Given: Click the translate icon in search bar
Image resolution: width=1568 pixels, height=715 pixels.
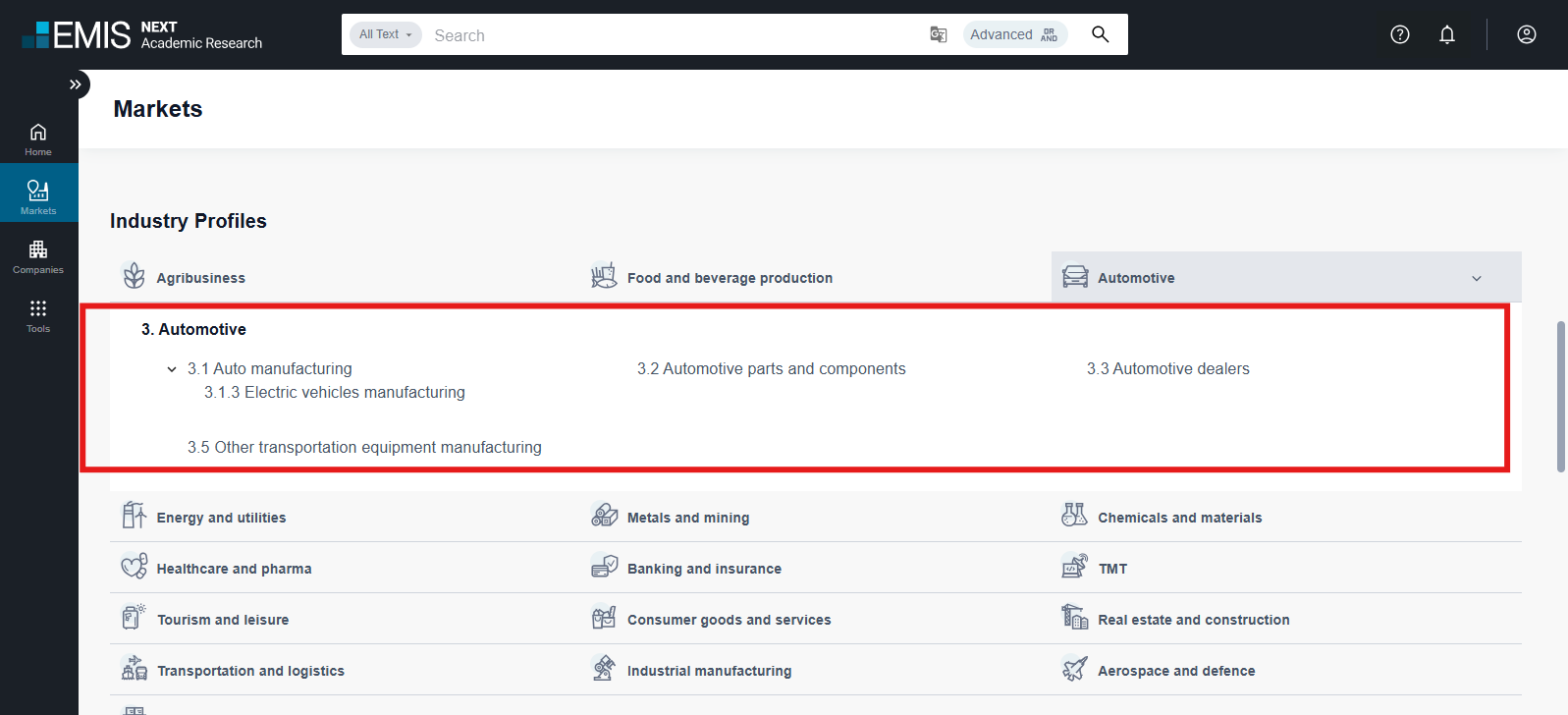Looking at the screenshot, I should pyautogui.click(x=939, y=34).
